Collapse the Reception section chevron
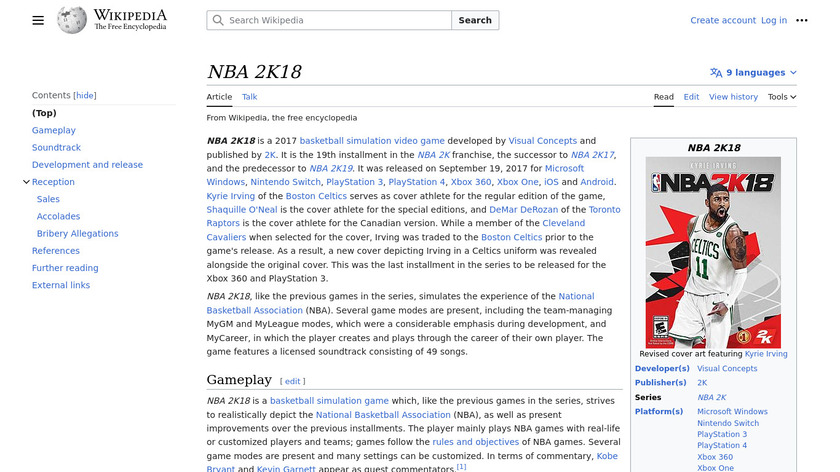840x472 pixels. tap(26, 182)
